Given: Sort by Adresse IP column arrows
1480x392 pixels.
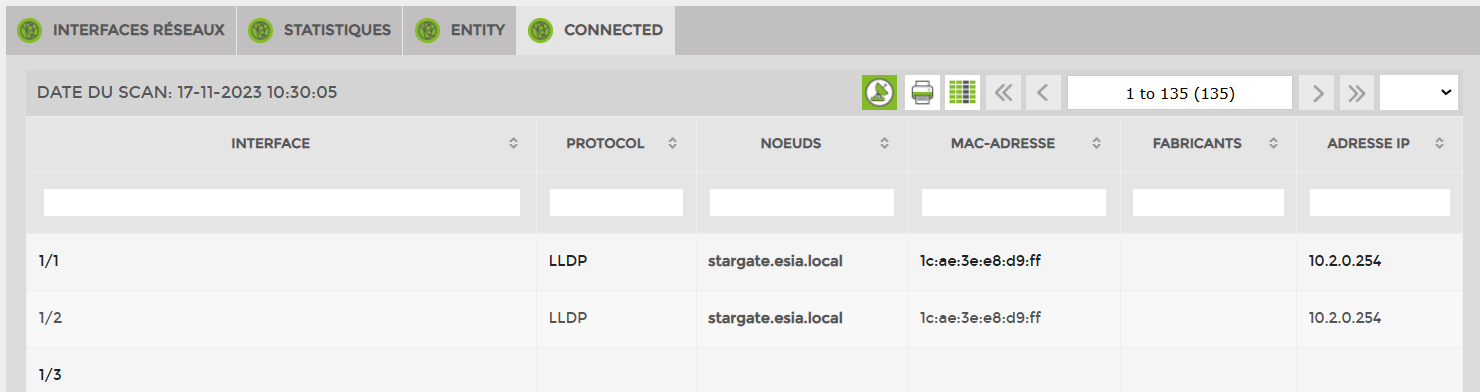Looking at the screenshot, I should [1439, 144].
